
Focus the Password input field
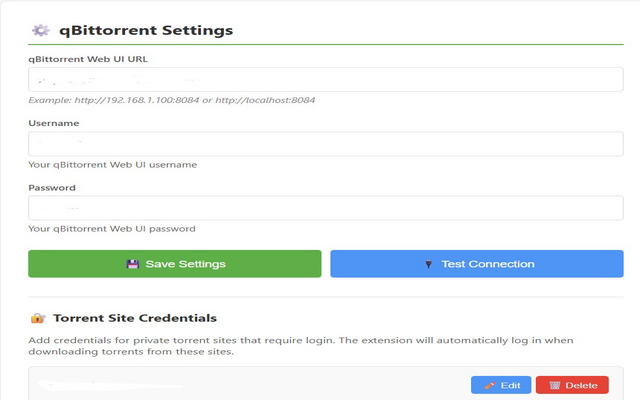tap(326, 208)
